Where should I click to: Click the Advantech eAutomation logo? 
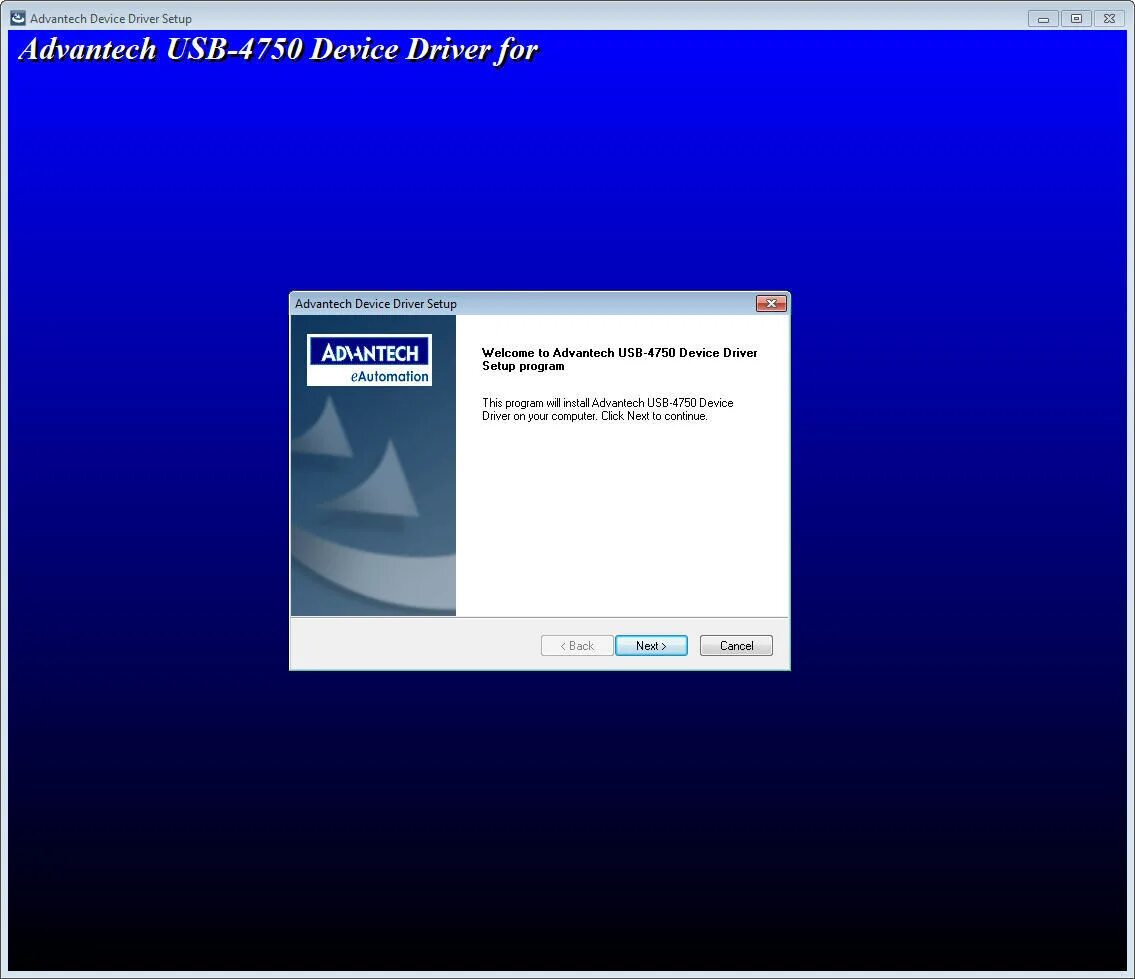[369, 360]
